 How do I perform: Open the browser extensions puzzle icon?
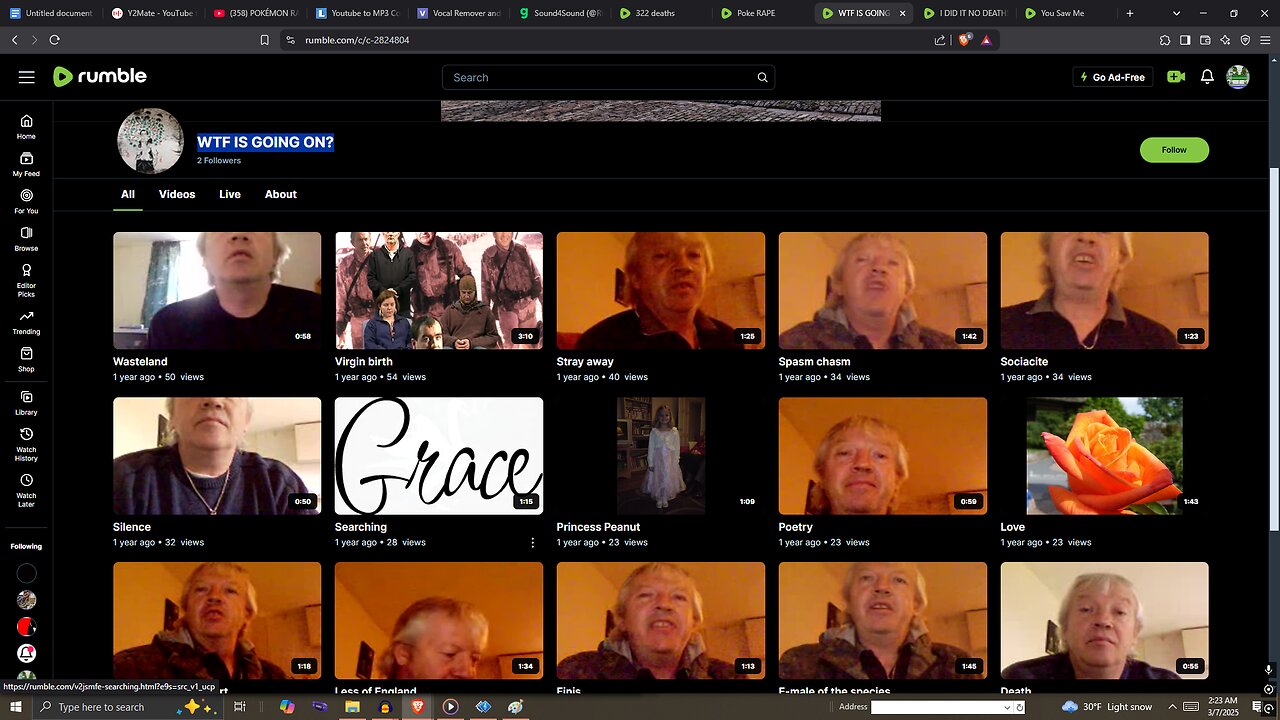pos(1165,40)
